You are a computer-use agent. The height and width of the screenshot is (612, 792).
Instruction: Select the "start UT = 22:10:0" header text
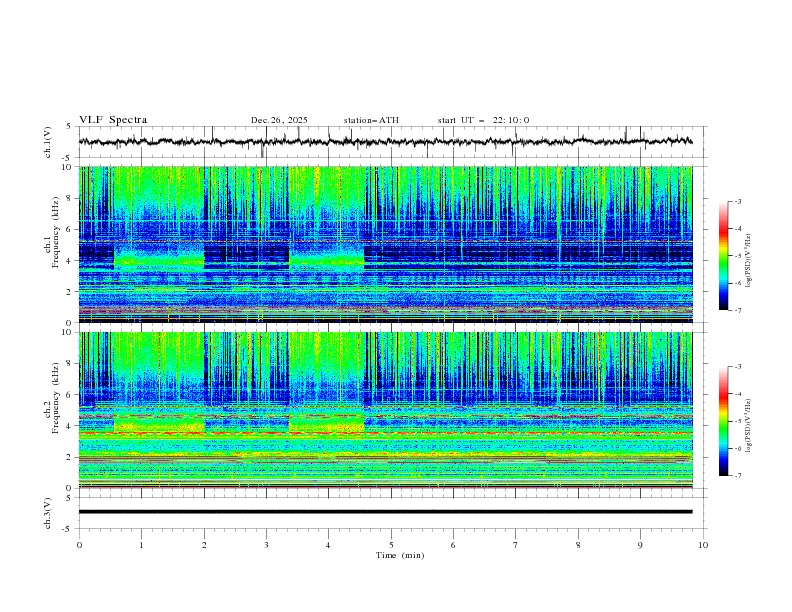(x=483, y=120)
